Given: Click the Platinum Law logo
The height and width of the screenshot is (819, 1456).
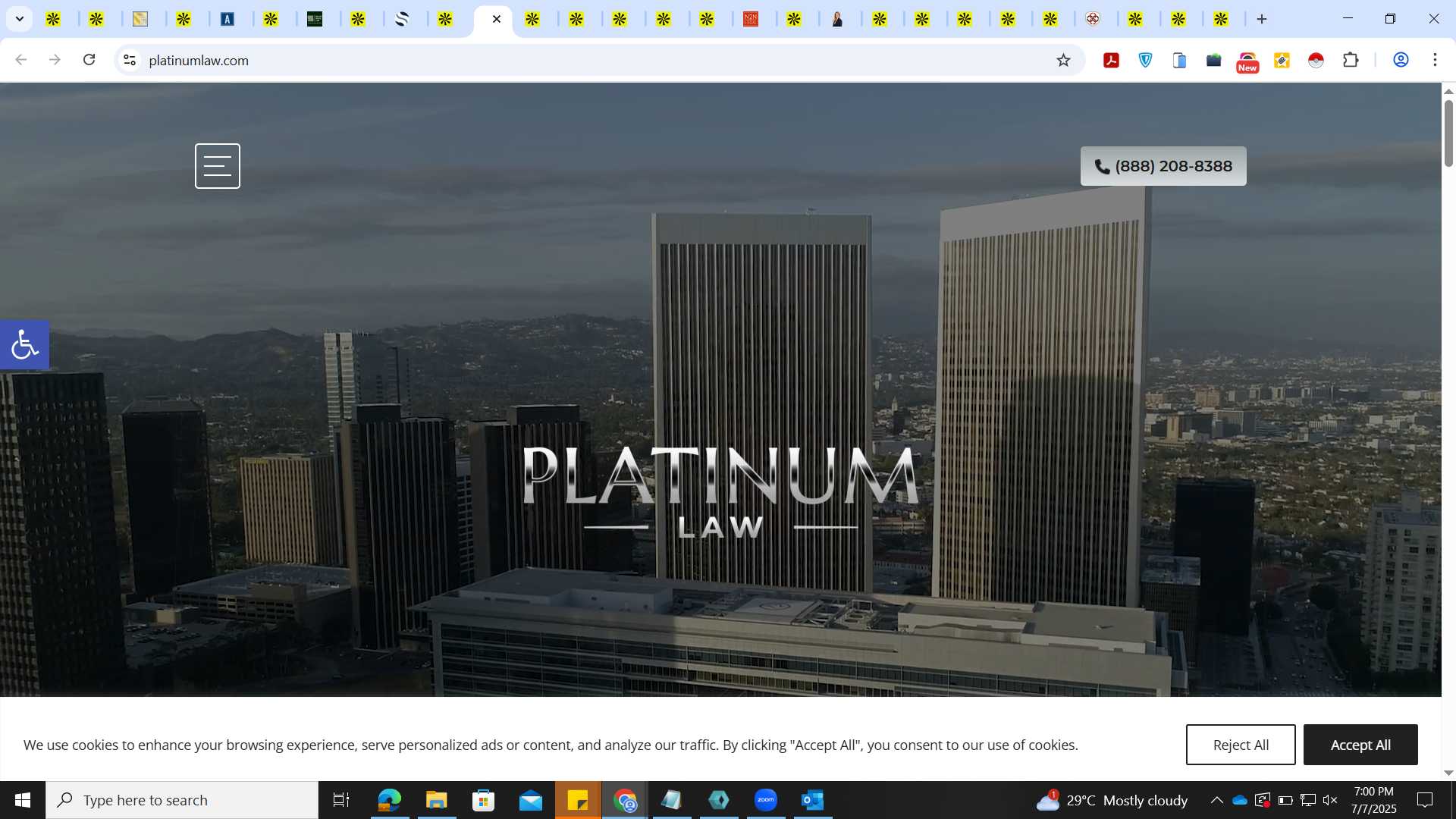Looking at the screenshot, I should coord(720,491).
